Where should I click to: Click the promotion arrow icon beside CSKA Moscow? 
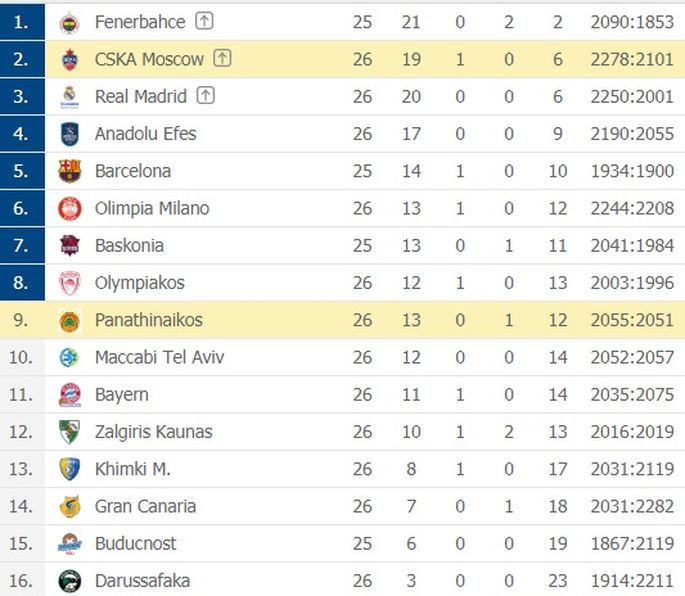222,58
